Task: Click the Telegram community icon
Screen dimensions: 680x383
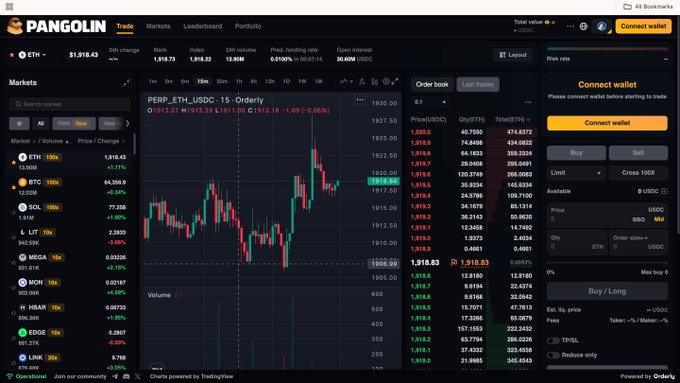Action: pyautogui.click(x=115, y=376)
